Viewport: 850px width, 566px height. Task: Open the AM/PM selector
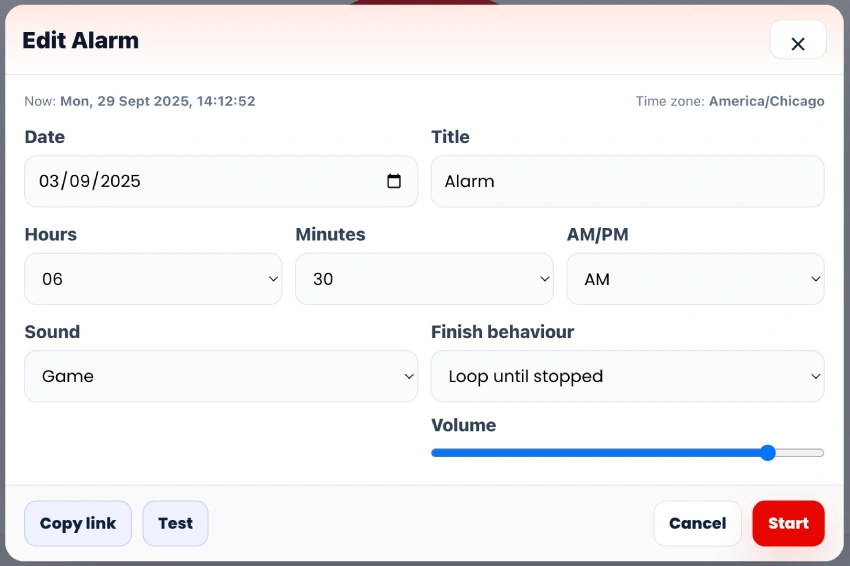[695, 279]
